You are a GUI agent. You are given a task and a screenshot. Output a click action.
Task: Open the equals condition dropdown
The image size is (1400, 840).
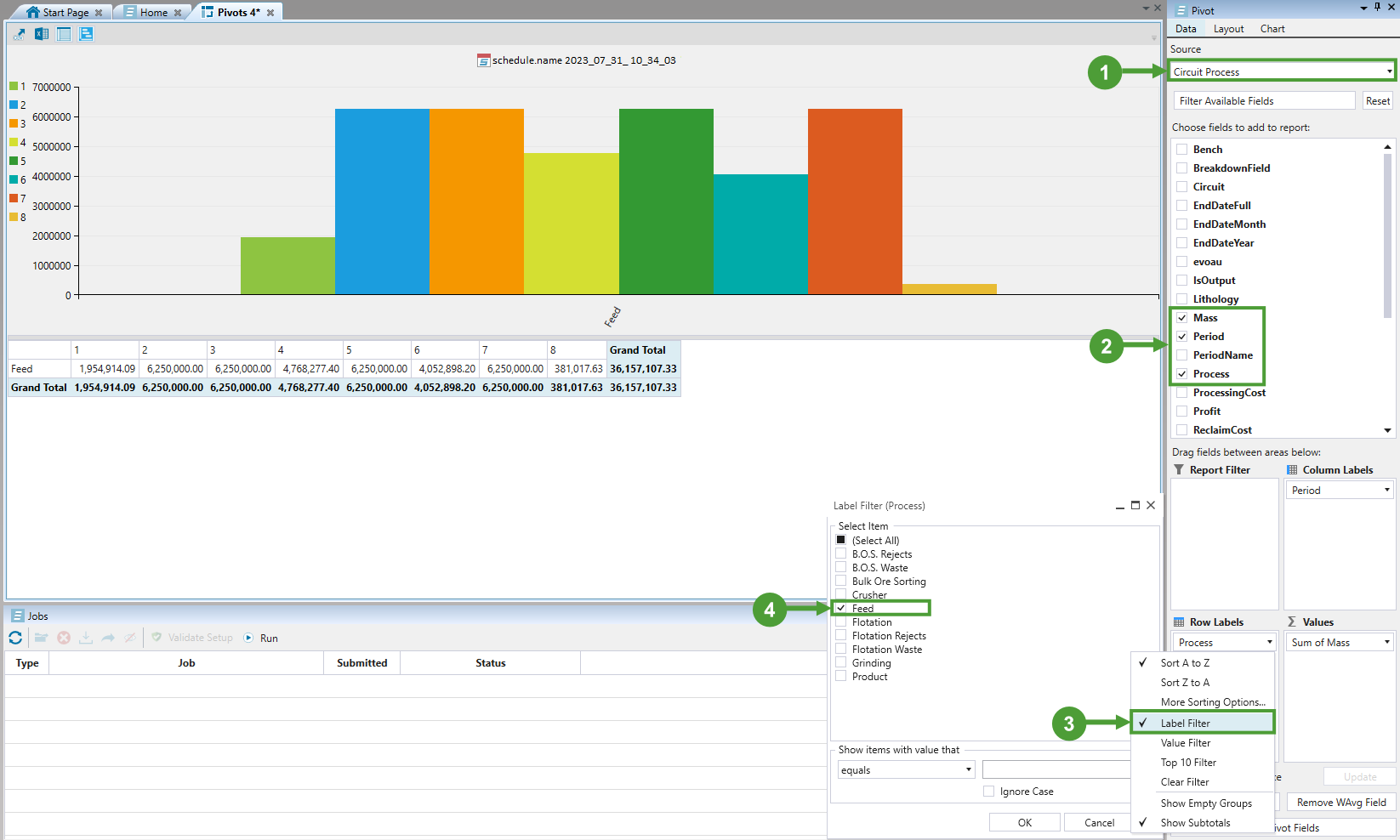tap(968, 770)
